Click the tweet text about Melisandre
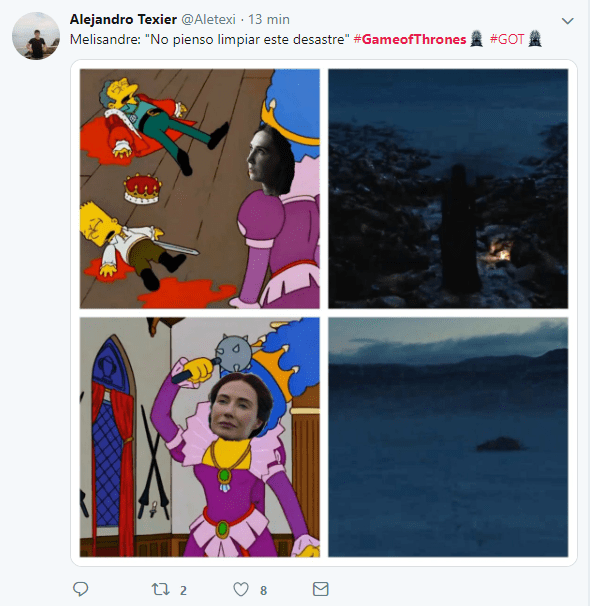Viewport: 590px width, 606px height. (x=209, y=39)
